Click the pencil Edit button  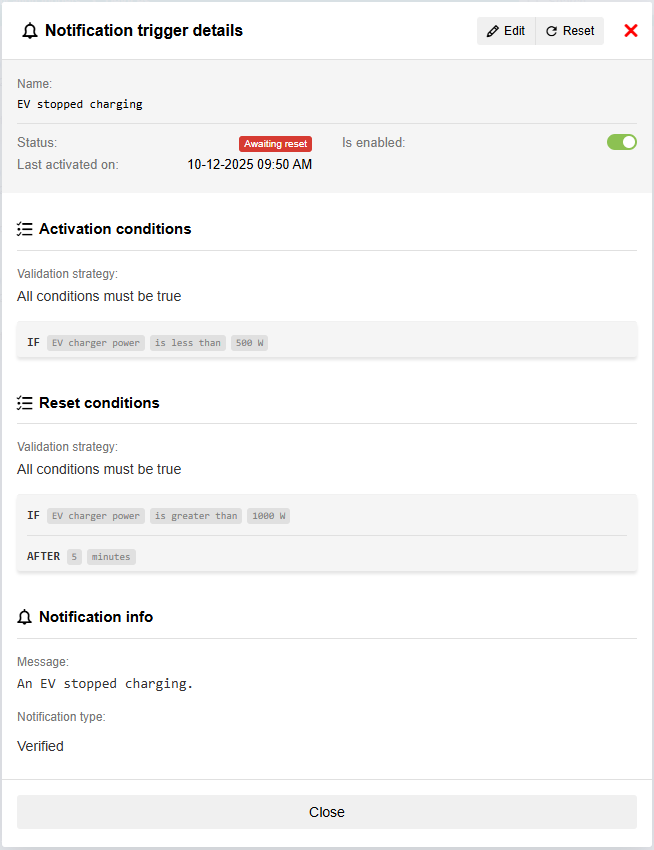pos(506,31)
